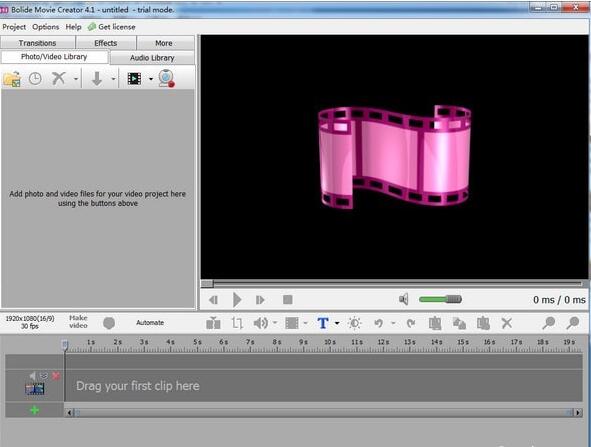This screenshot has height=447, width=591.
Task: Click the recent files clock icon
Action: click(35, 78)
